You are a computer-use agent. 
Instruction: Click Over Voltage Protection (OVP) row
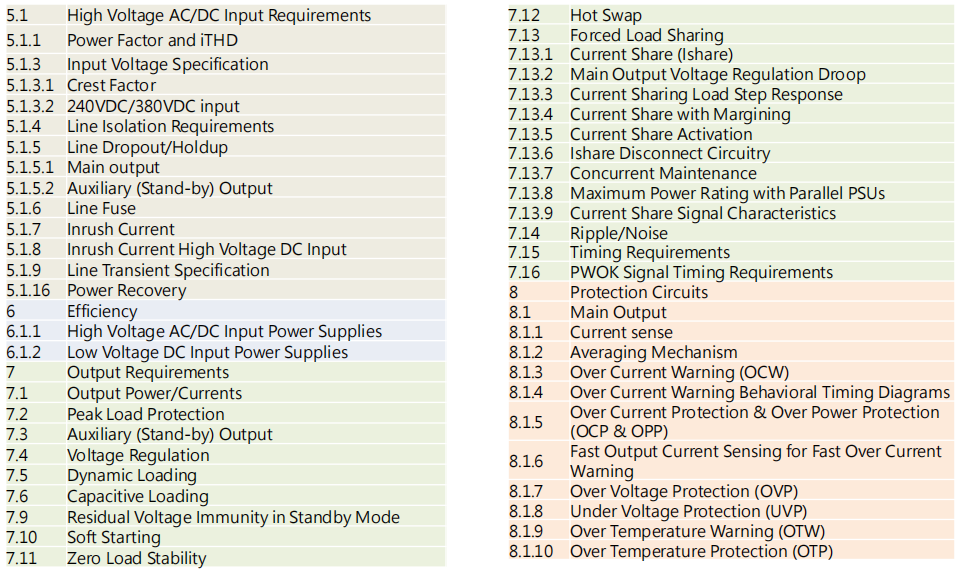(731, 491)
